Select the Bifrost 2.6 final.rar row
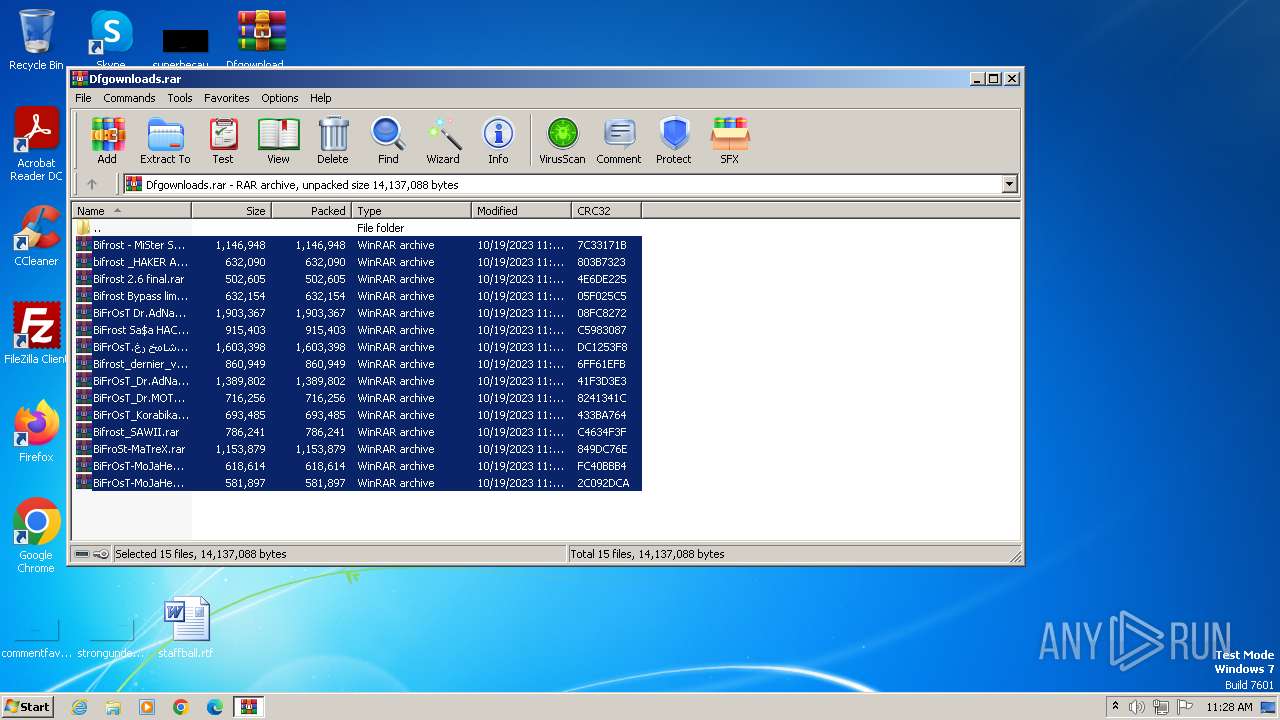 [x=357, y=279]
